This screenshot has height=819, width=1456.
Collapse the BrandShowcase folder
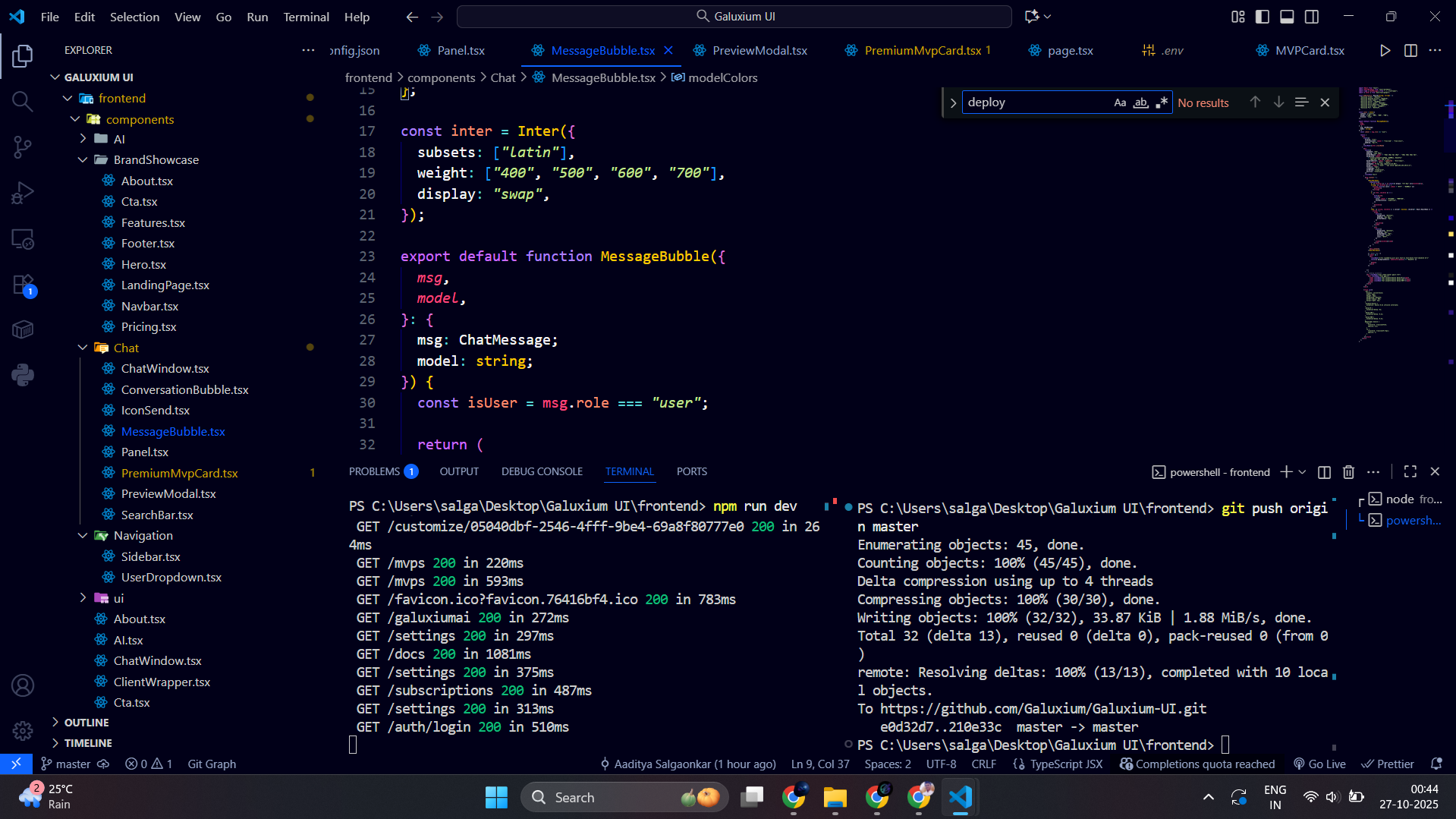pyautogui.click(x=156, y=159)
